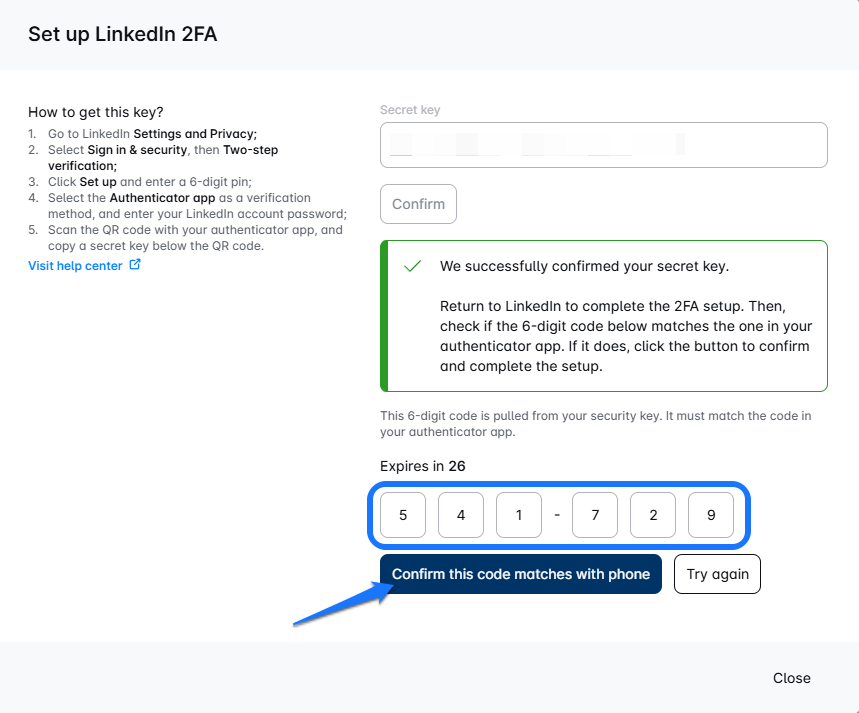Viewport: 859px width, 713px height.
Task: Click the How to get this key heading
Action: click(95, 112)
